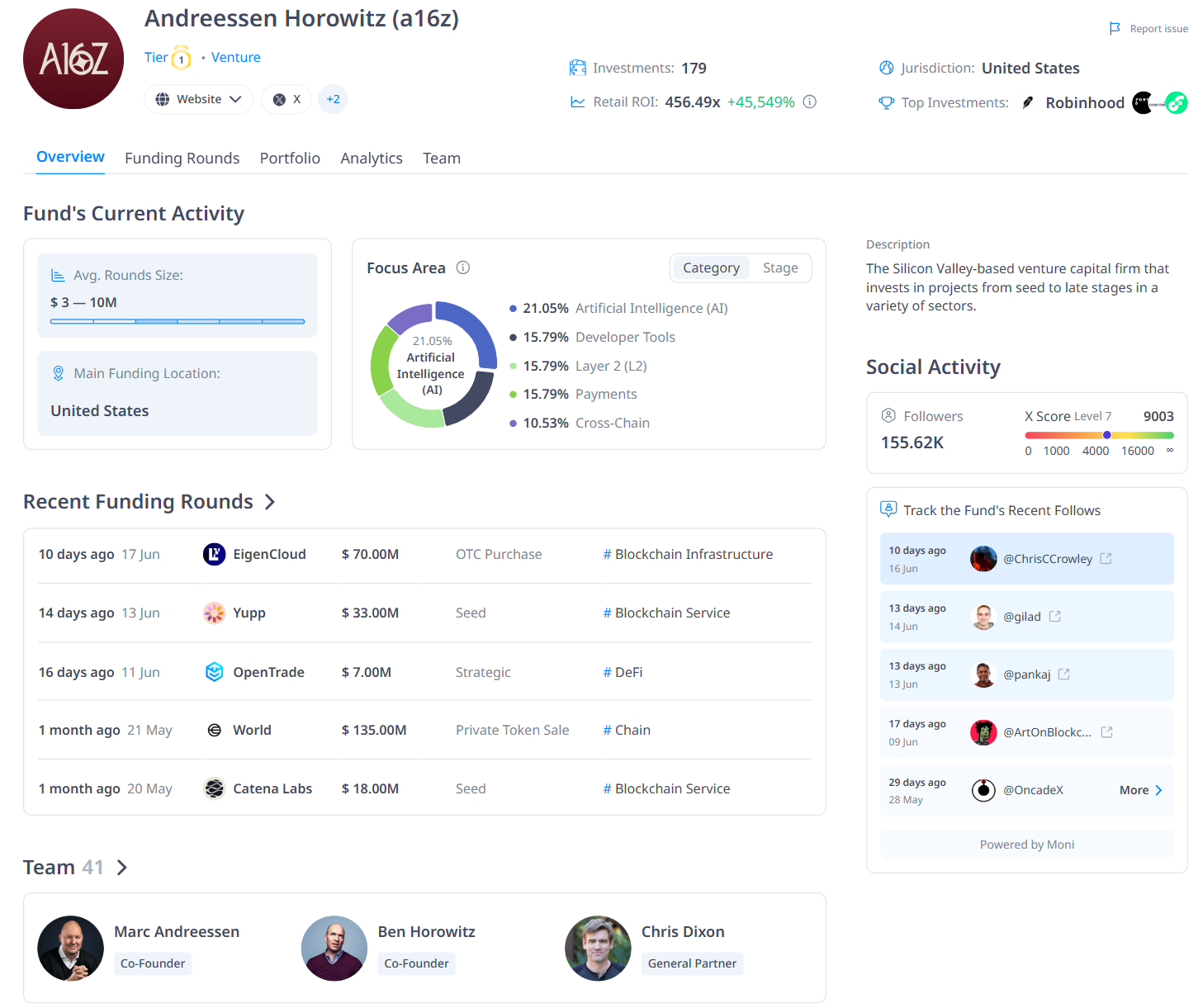The image size is (1198, 1008).
Task: Open the Portfolio tab
Action: click(290, 159)
